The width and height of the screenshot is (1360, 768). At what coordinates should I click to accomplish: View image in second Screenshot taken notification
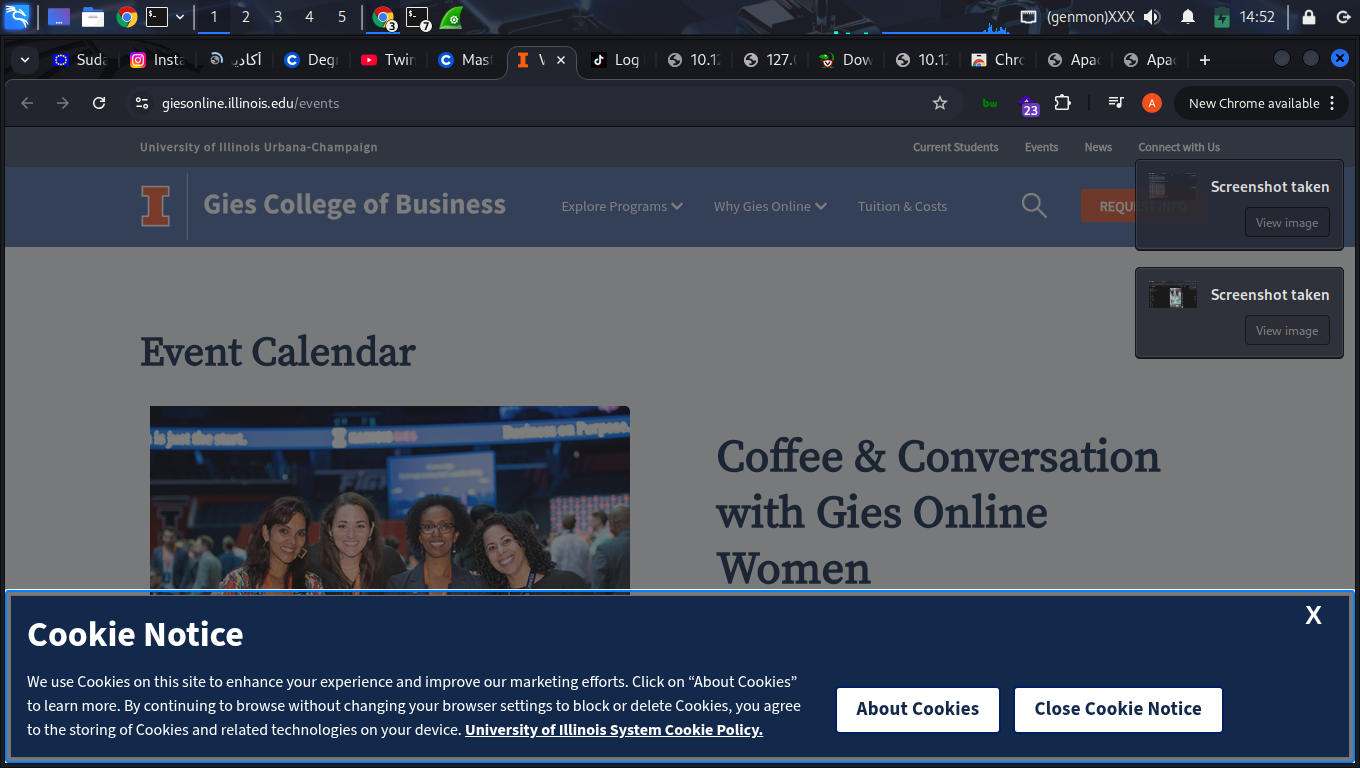pyautogui.click(x=1287, y=331)
